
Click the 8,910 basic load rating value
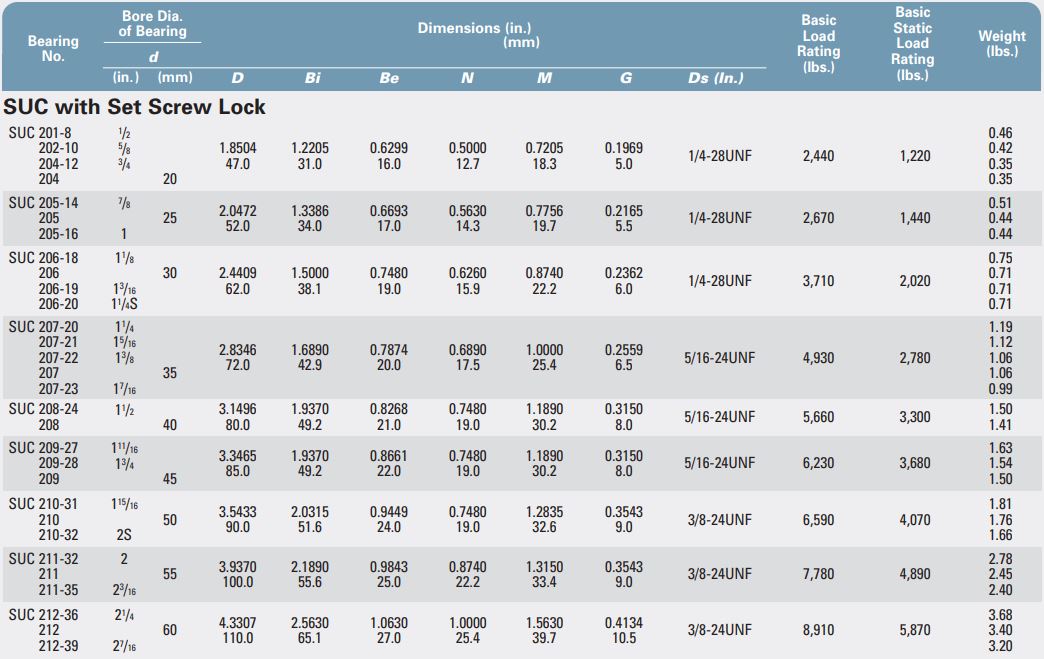pyautogui.click(x=818, y=630)
